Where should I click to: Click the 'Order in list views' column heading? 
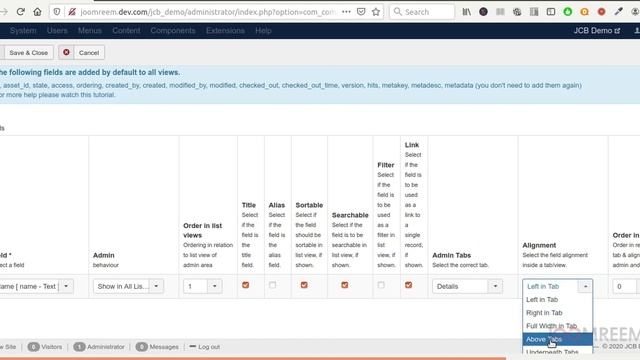coord(202,230)
